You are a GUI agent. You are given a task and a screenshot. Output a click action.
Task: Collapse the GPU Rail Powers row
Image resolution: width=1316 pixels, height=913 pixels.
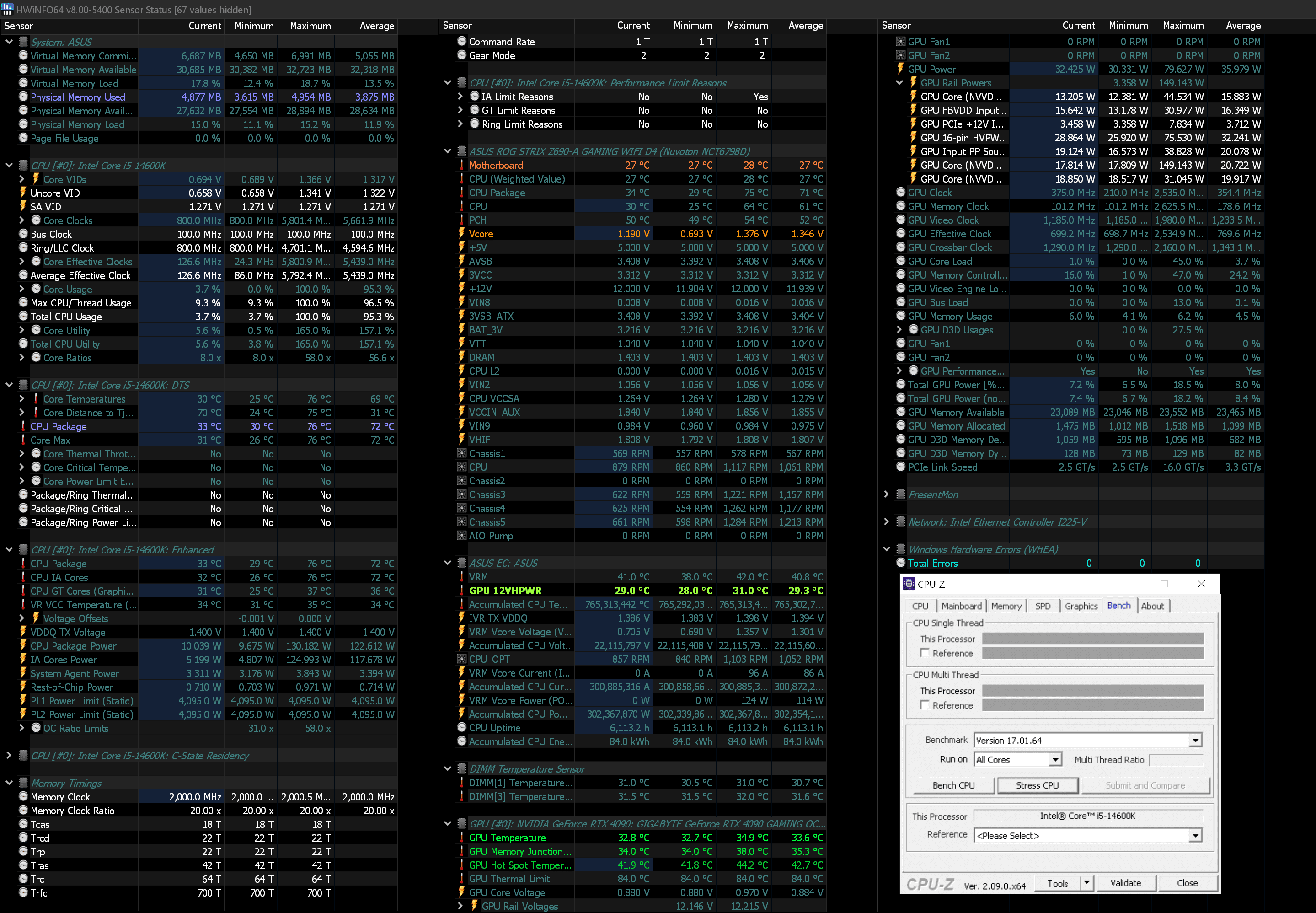899,82
